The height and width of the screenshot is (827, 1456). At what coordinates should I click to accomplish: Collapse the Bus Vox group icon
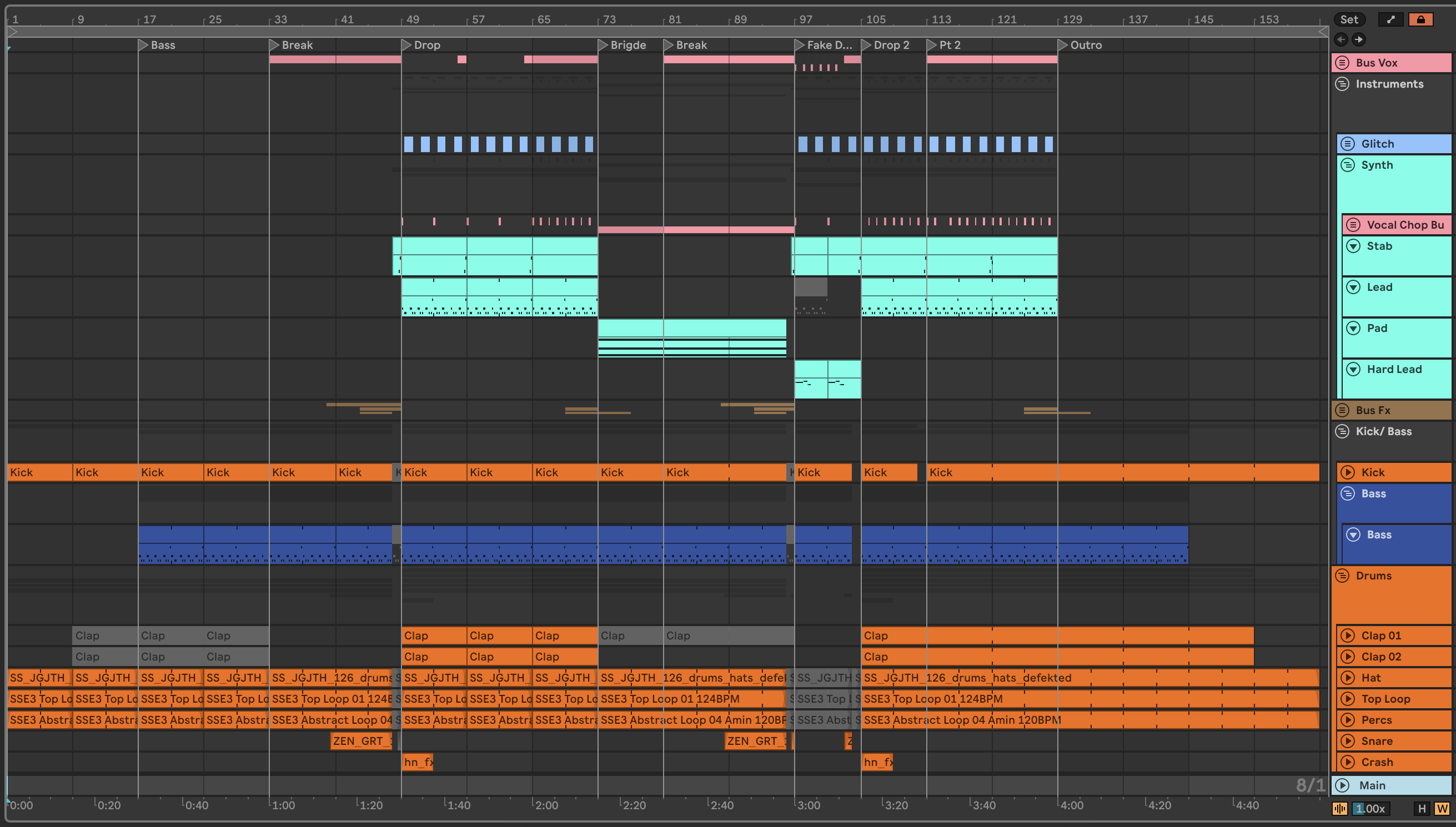[1342, 63]
